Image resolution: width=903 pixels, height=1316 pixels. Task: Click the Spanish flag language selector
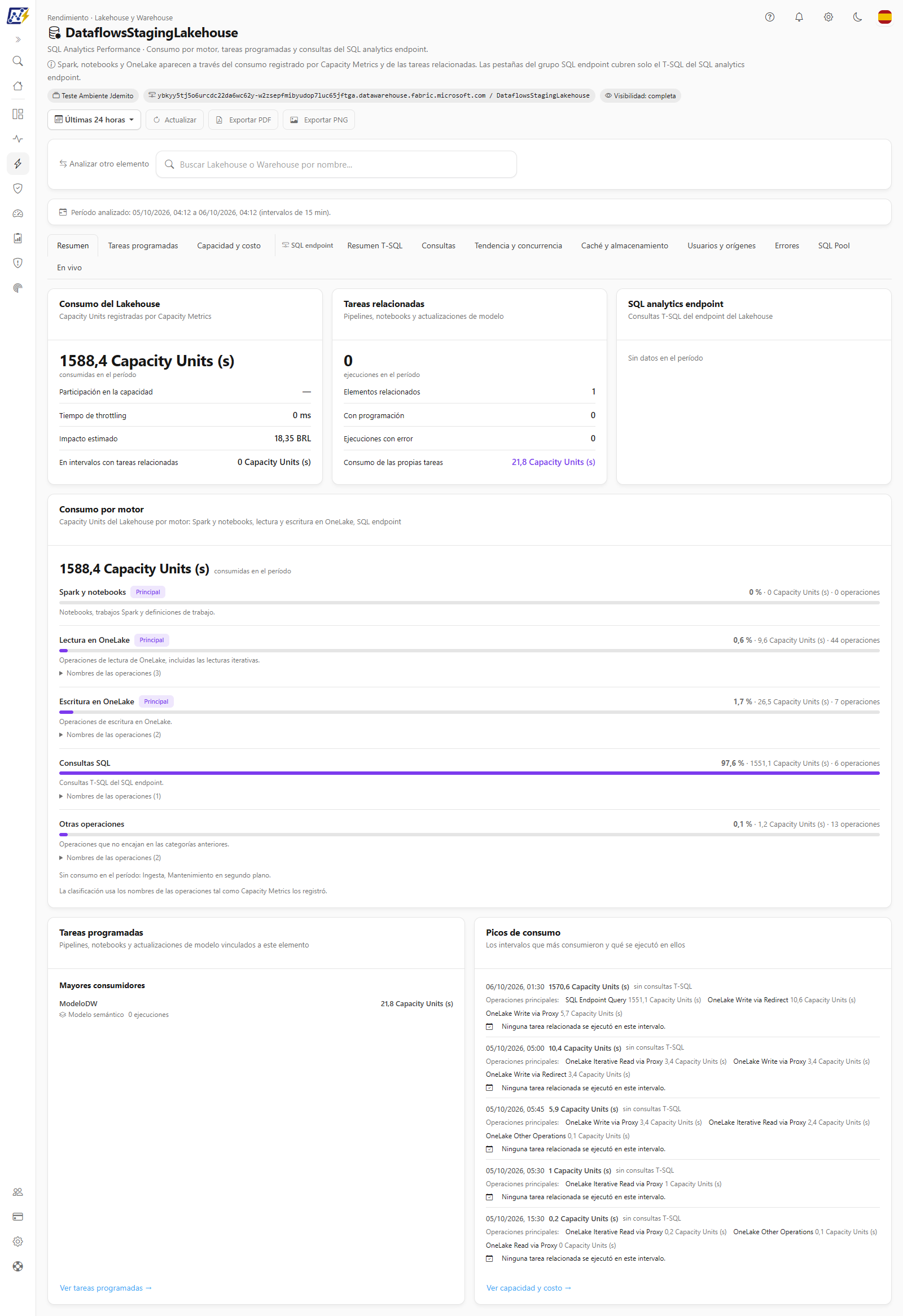(x=884, y=17)
